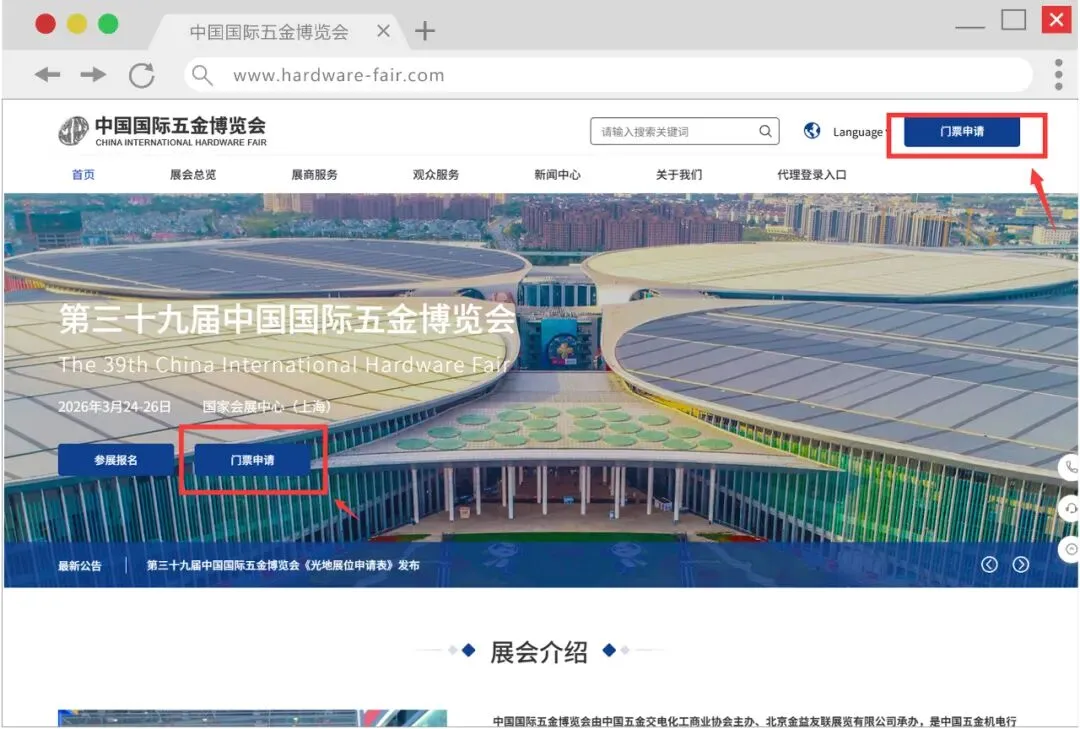Open the browser three-dot menu

[x=1058, y=75]
